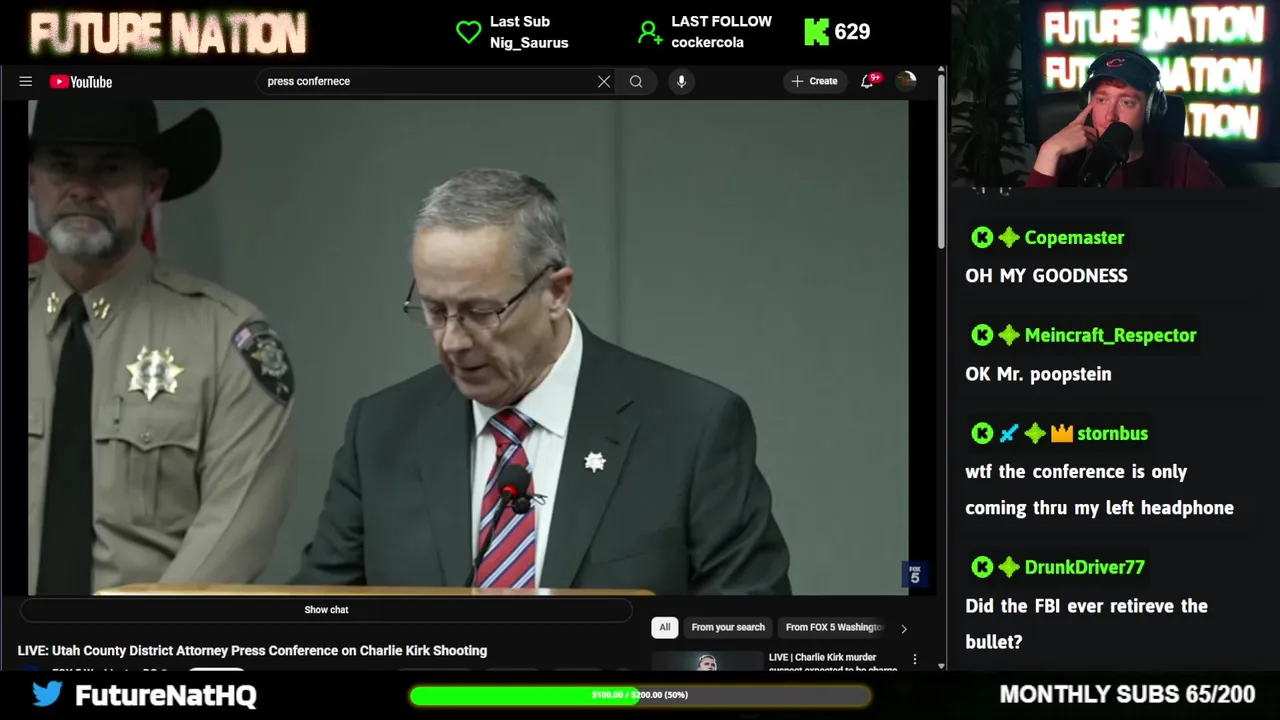Click the Twitter bird icon in footer

[x=47, y=693]
